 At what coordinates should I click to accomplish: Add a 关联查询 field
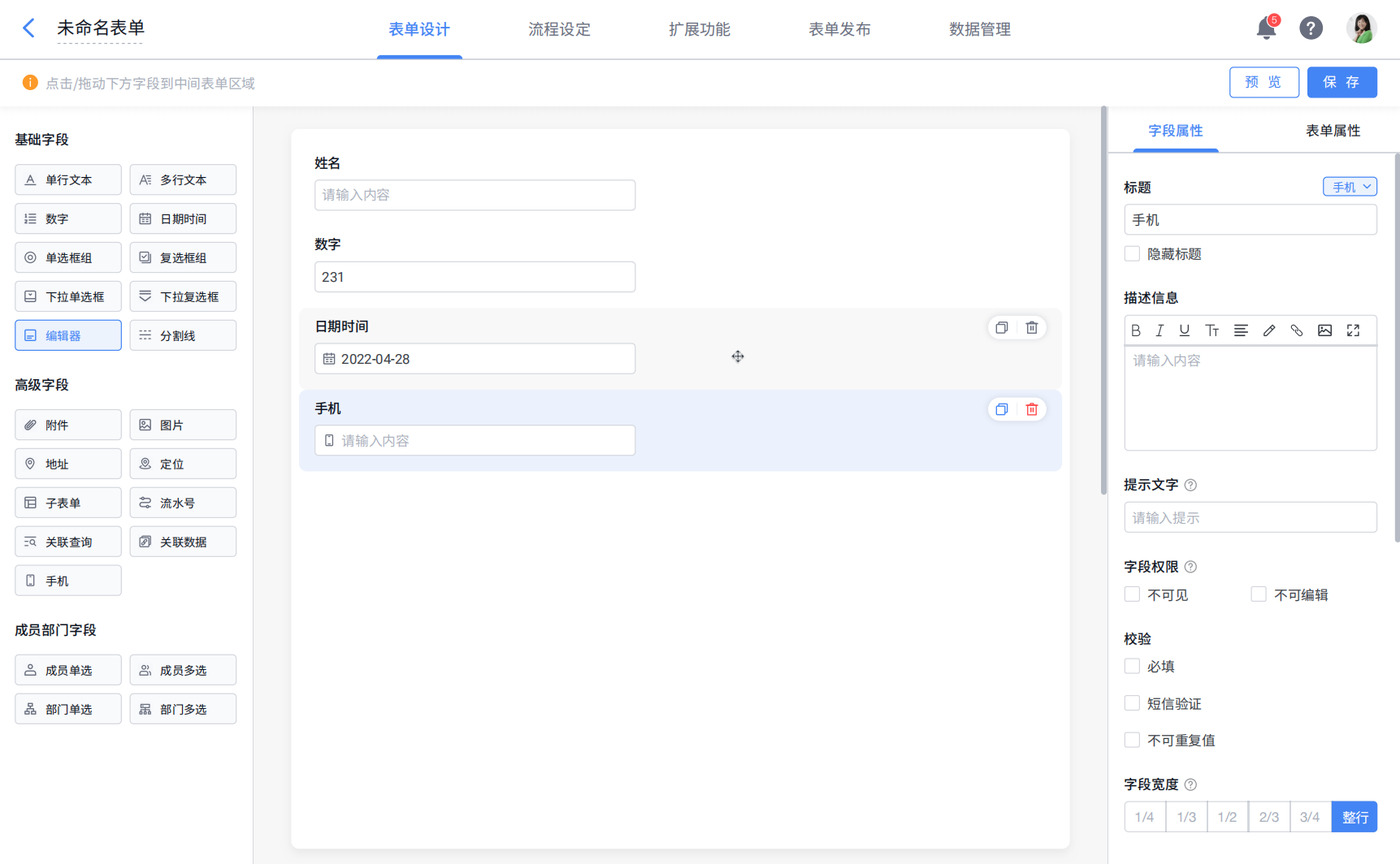pyautogui.click(x=68, y=542)
